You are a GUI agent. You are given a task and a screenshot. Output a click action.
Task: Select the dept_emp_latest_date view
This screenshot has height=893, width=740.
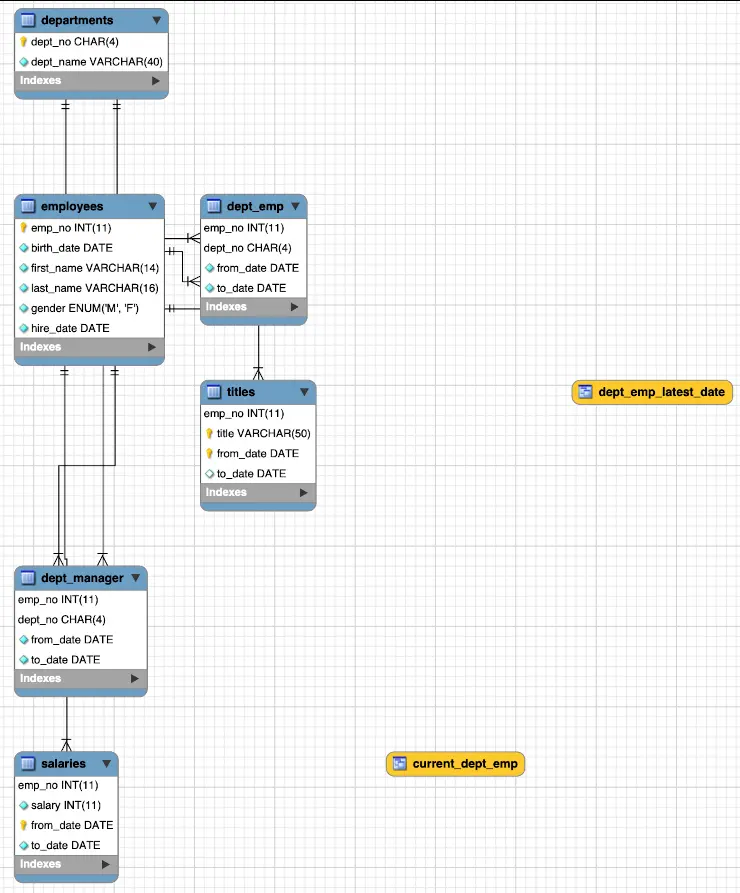tap(661, 392)
